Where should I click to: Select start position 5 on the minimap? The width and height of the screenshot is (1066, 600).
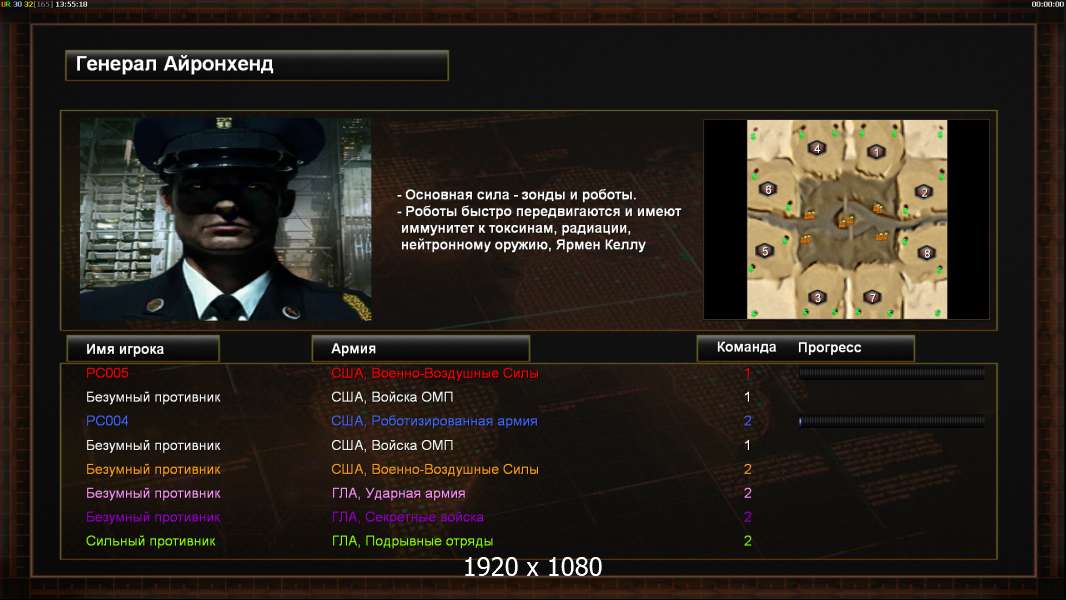[765, 251]
